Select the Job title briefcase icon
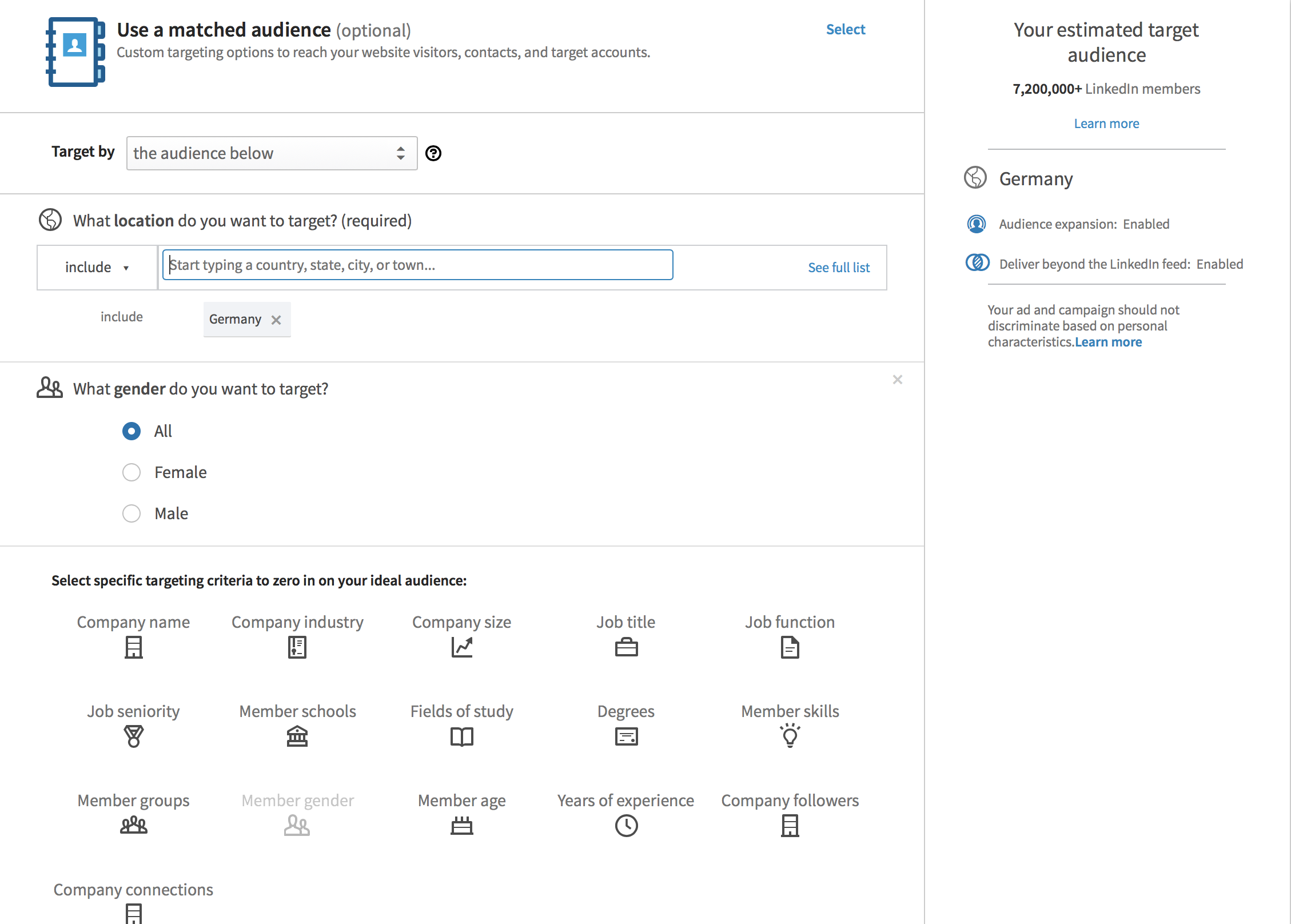The image size is (1291, 924). click(626, 647)
